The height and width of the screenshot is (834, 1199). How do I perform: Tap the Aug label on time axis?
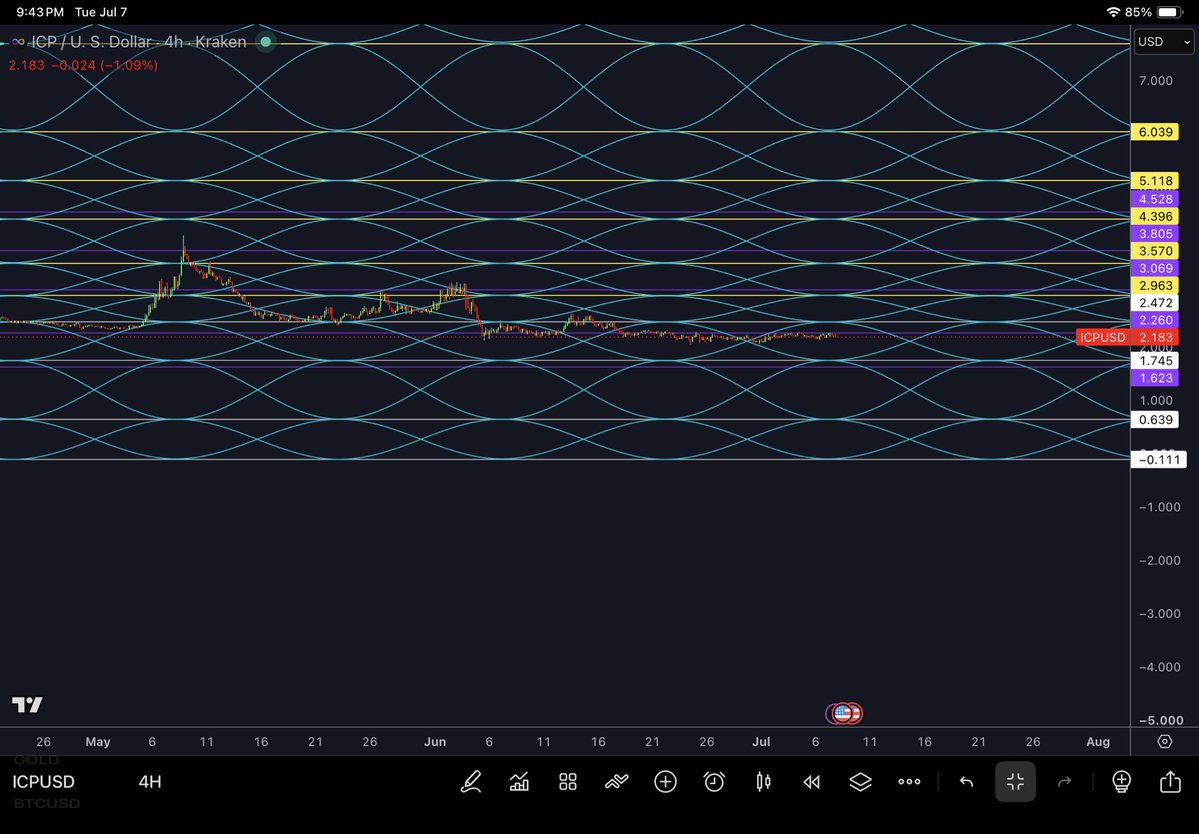1098,742
